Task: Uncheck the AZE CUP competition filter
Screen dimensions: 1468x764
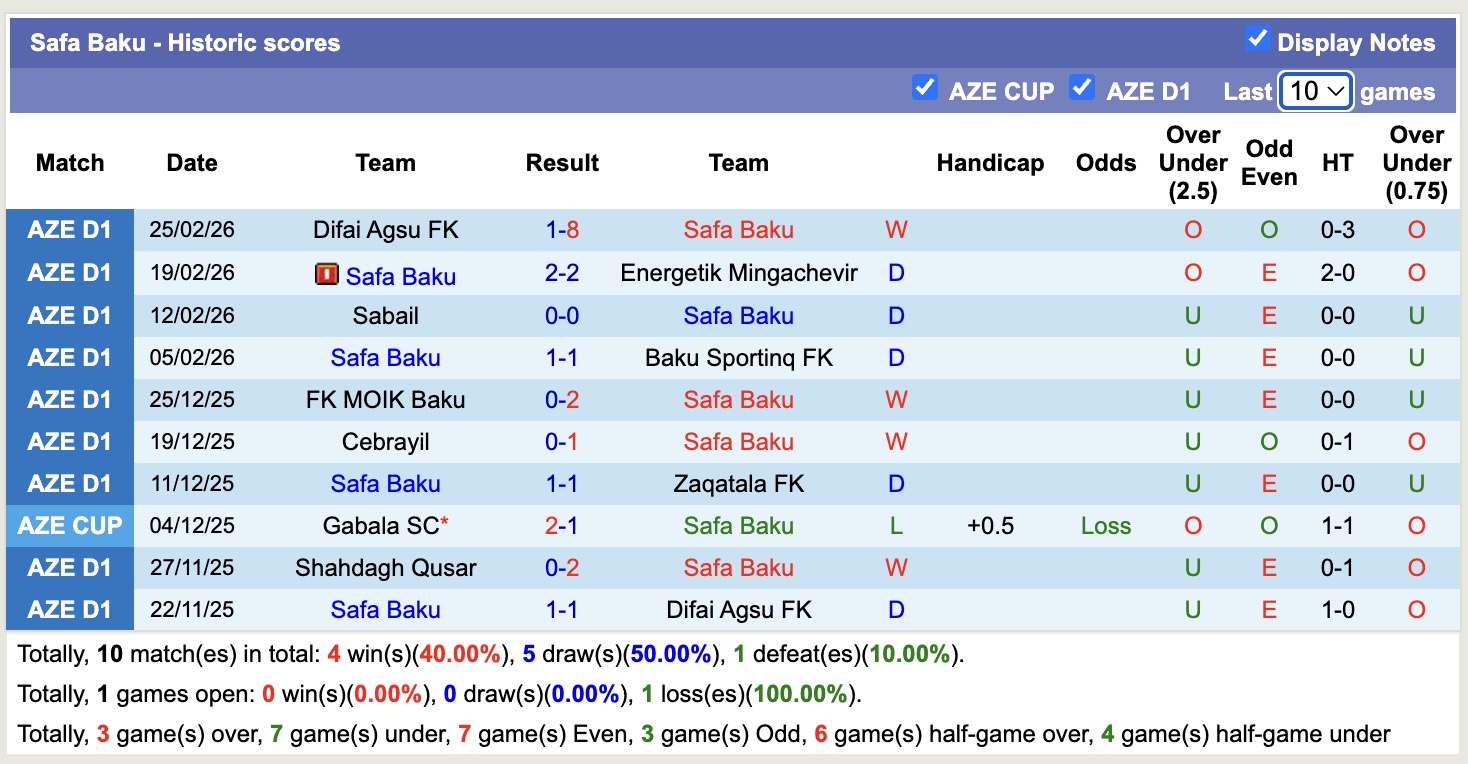Action: pos(925,90)
